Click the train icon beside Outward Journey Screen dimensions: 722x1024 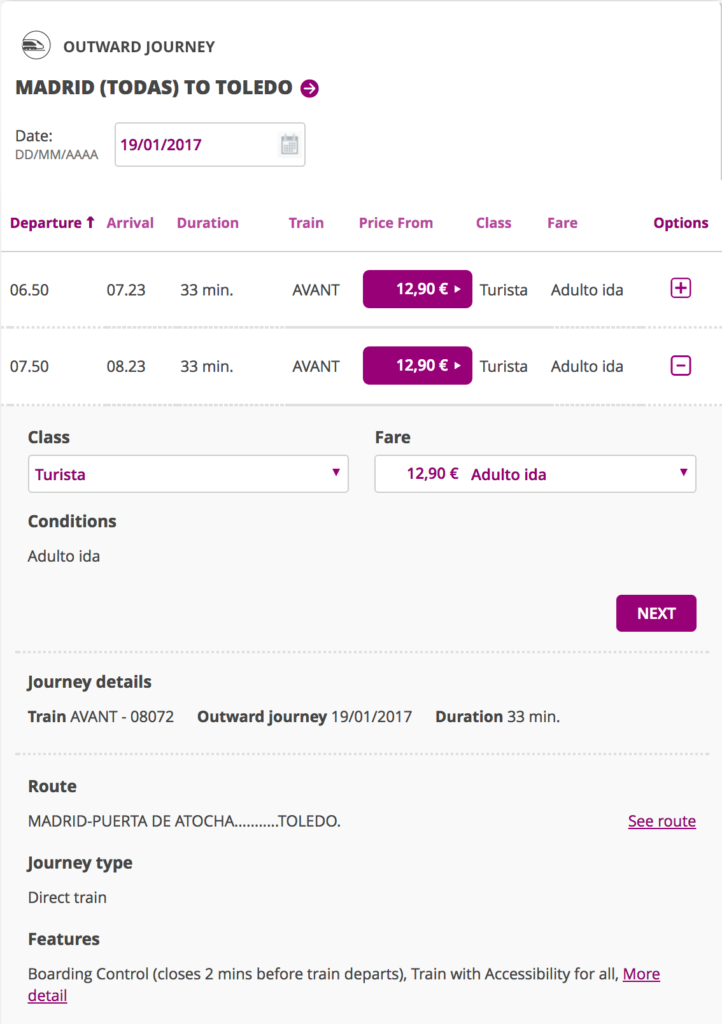coord(36,46)
